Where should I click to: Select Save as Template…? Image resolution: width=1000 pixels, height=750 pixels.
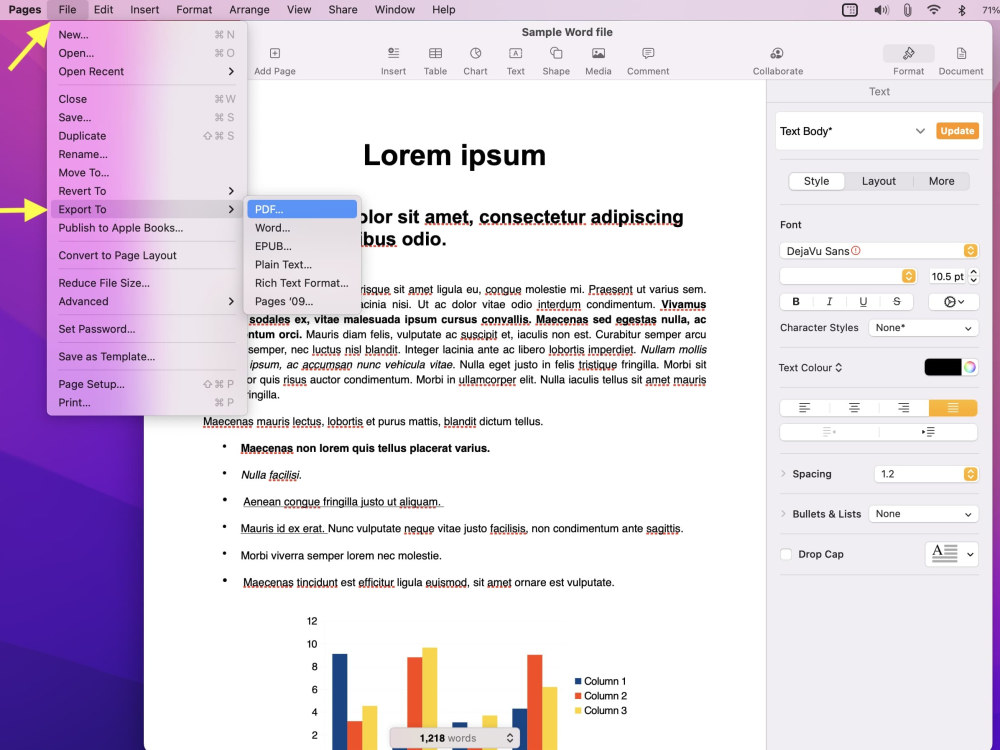[x=147, y=357]
